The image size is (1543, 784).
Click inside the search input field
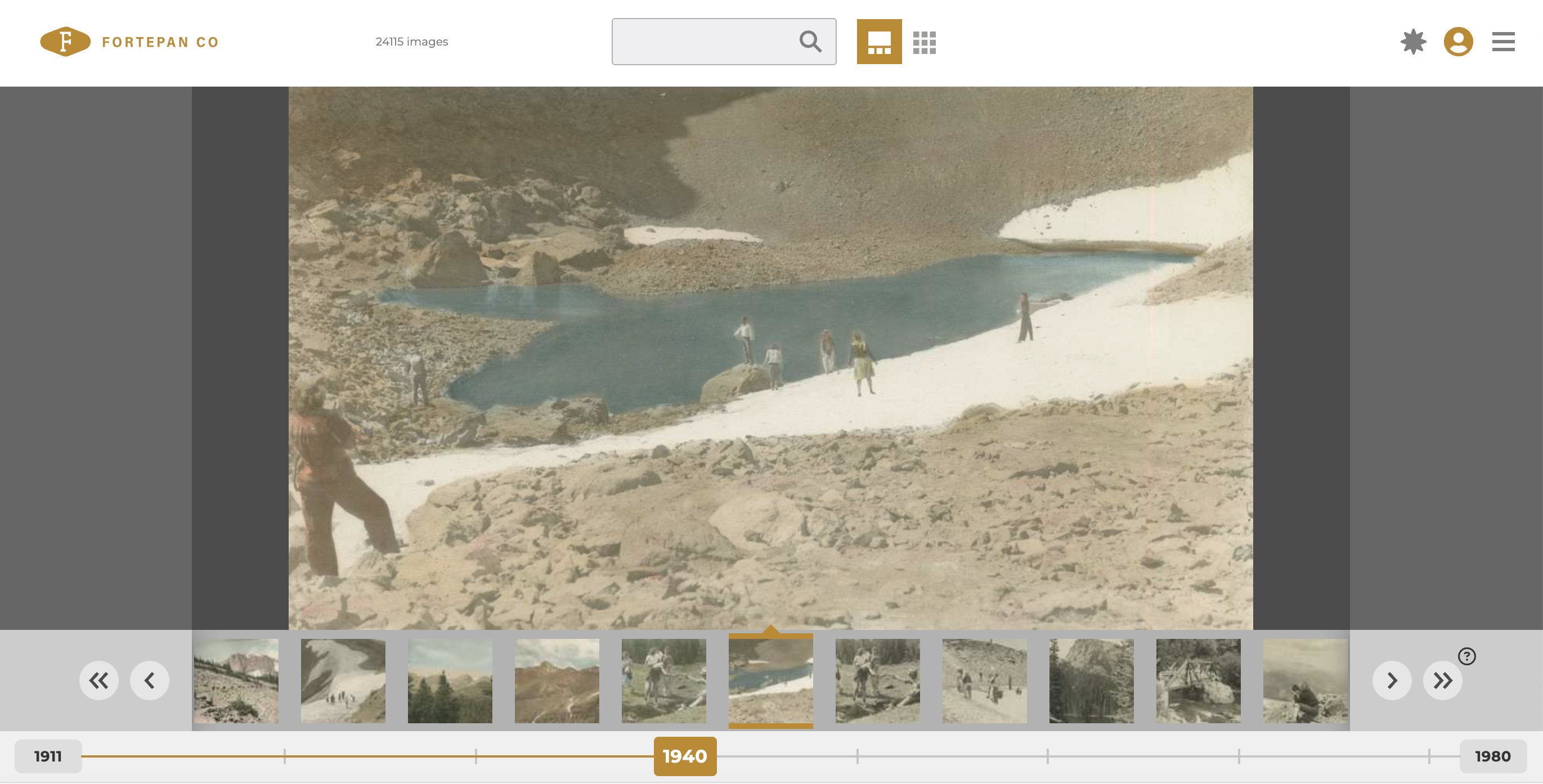tap(701, 41)
